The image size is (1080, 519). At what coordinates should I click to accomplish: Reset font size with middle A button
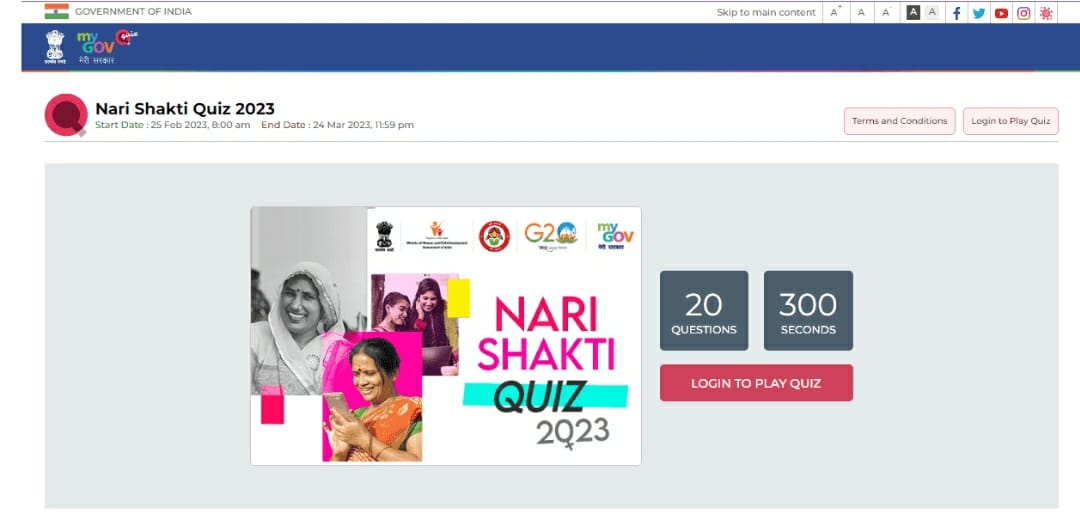(861, 12)
